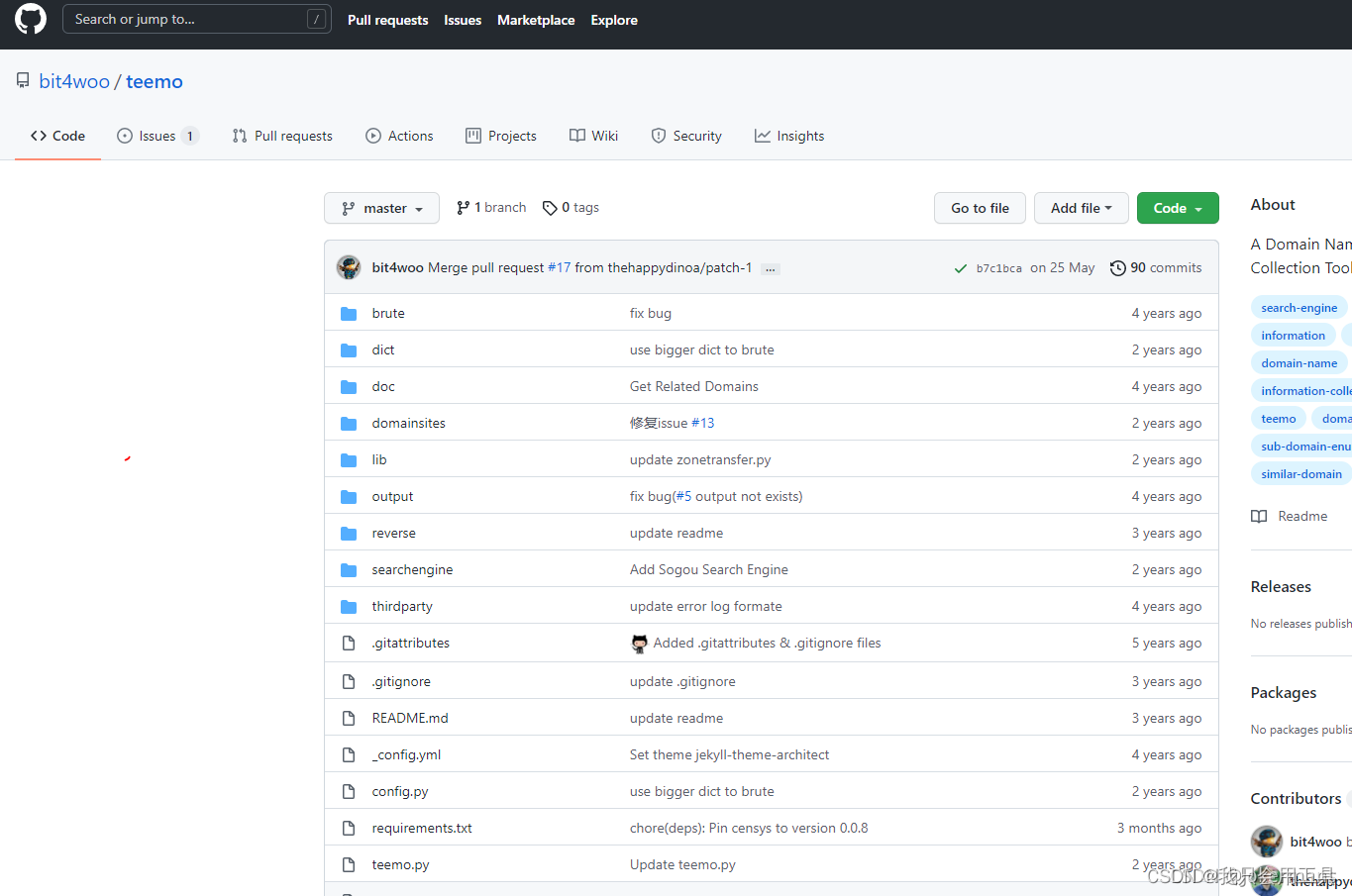Open Marketplace in top navigation
Image resolution: width=1352 pixels, height=896 pixels.
tap(536, 20)
